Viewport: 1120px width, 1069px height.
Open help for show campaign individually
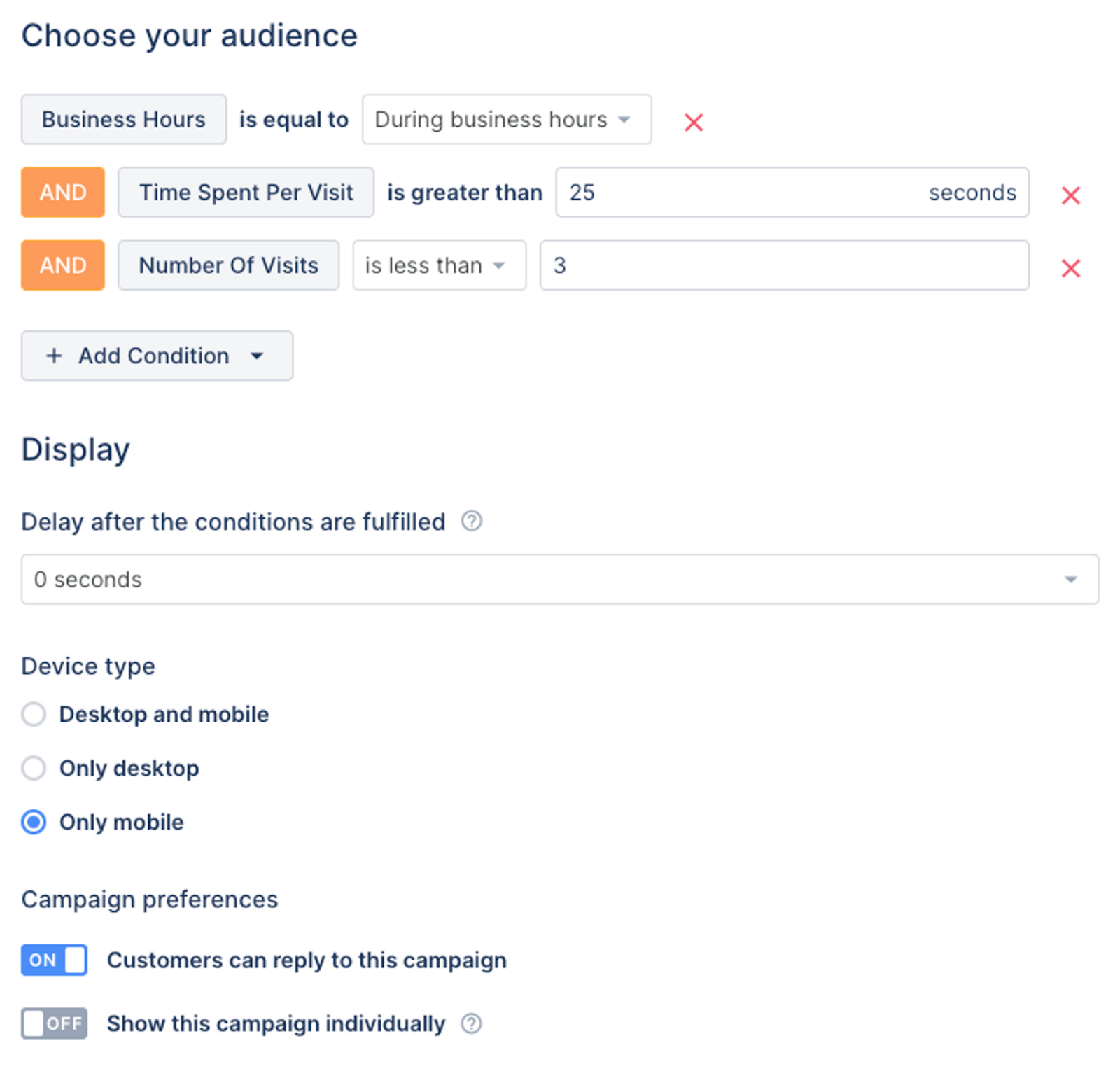[x=471, y=1023]
